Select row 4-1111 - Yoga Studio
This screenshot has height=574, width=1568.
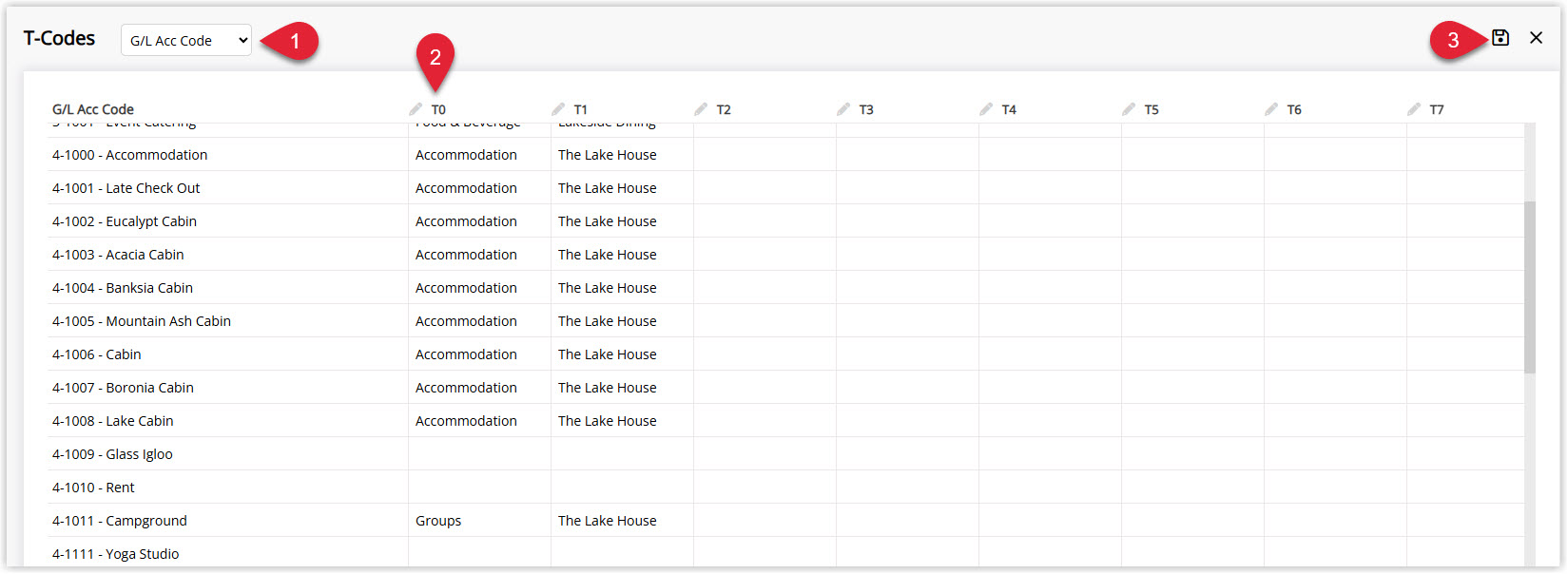point(785,553)
